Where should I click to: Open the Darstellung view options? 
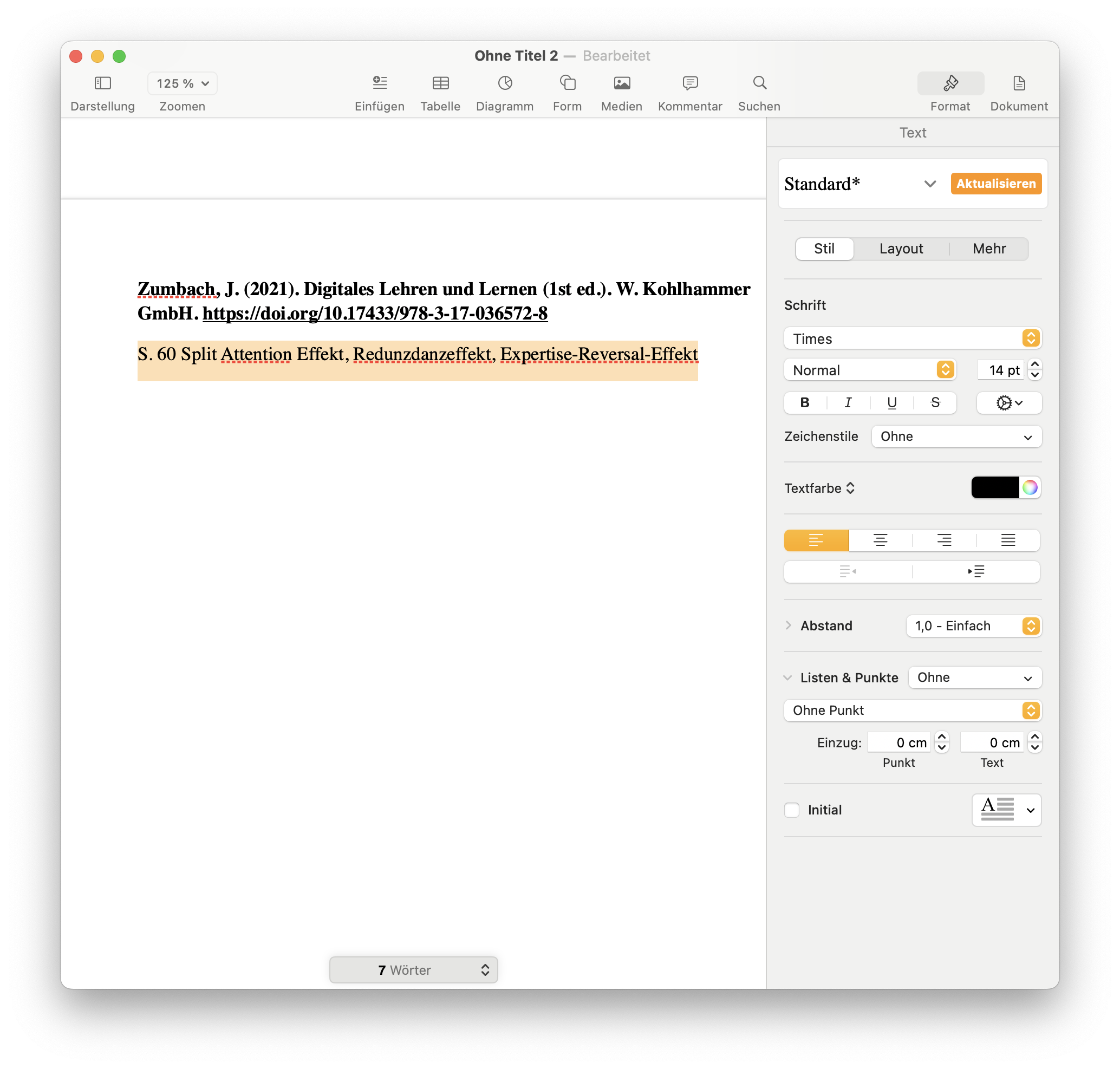(x=102, y=84)
